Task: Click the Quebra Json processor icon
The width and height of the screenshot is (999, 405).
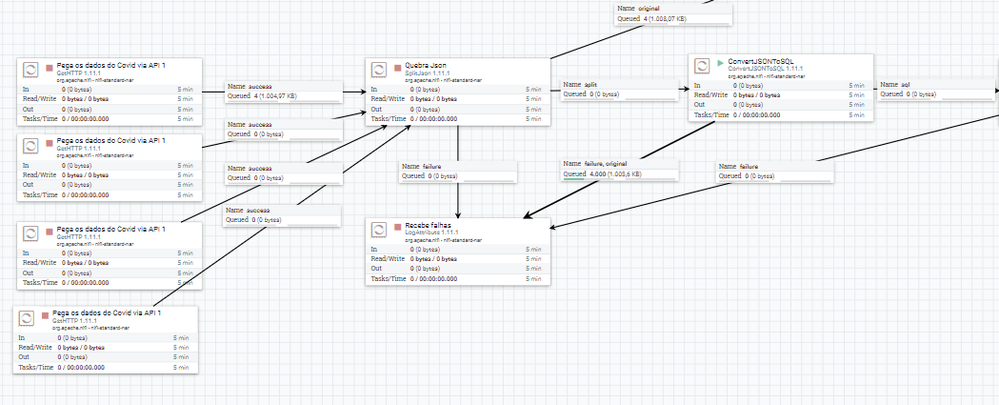Action: [x=378, y=69]
